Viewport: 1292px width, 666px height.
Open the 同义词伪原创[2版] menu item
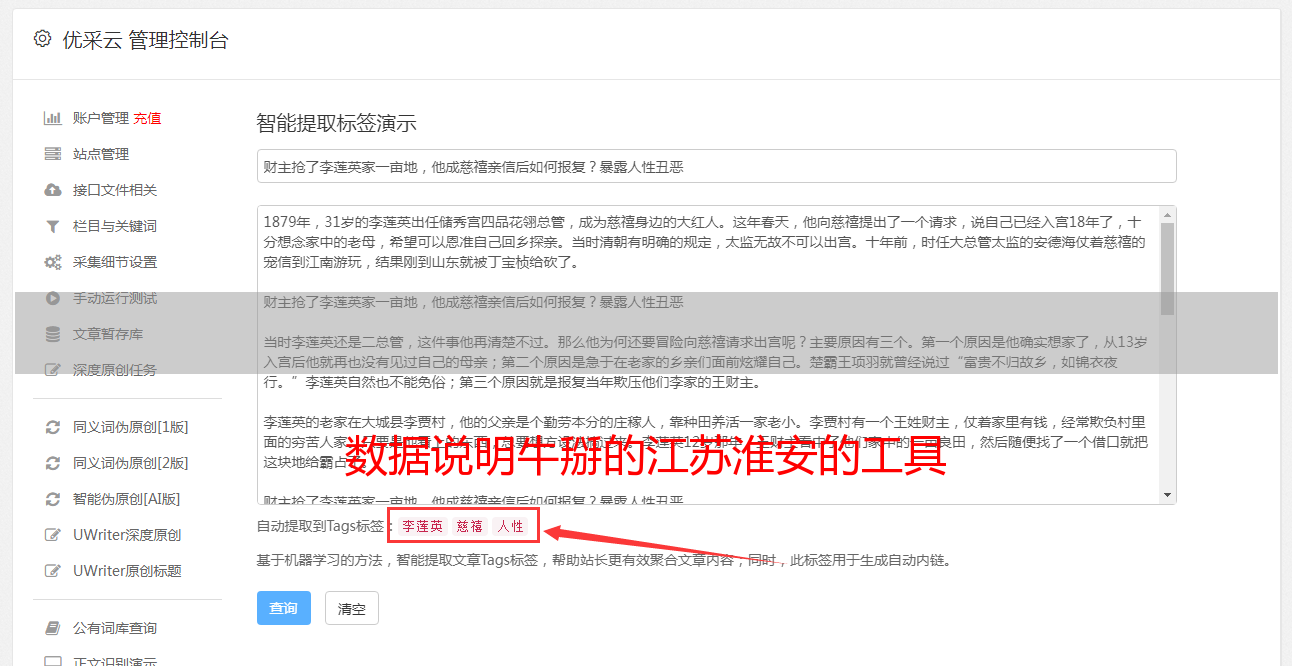131,463
